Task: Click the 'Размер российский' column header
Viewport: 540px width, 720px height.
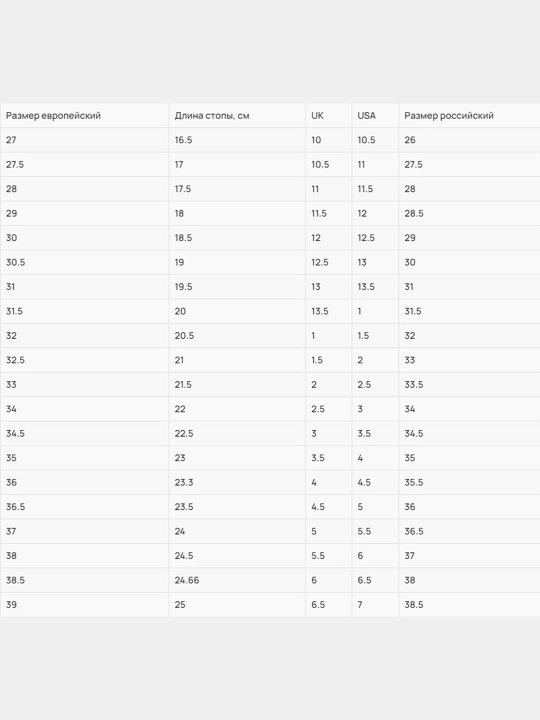Action: (469, 116)
